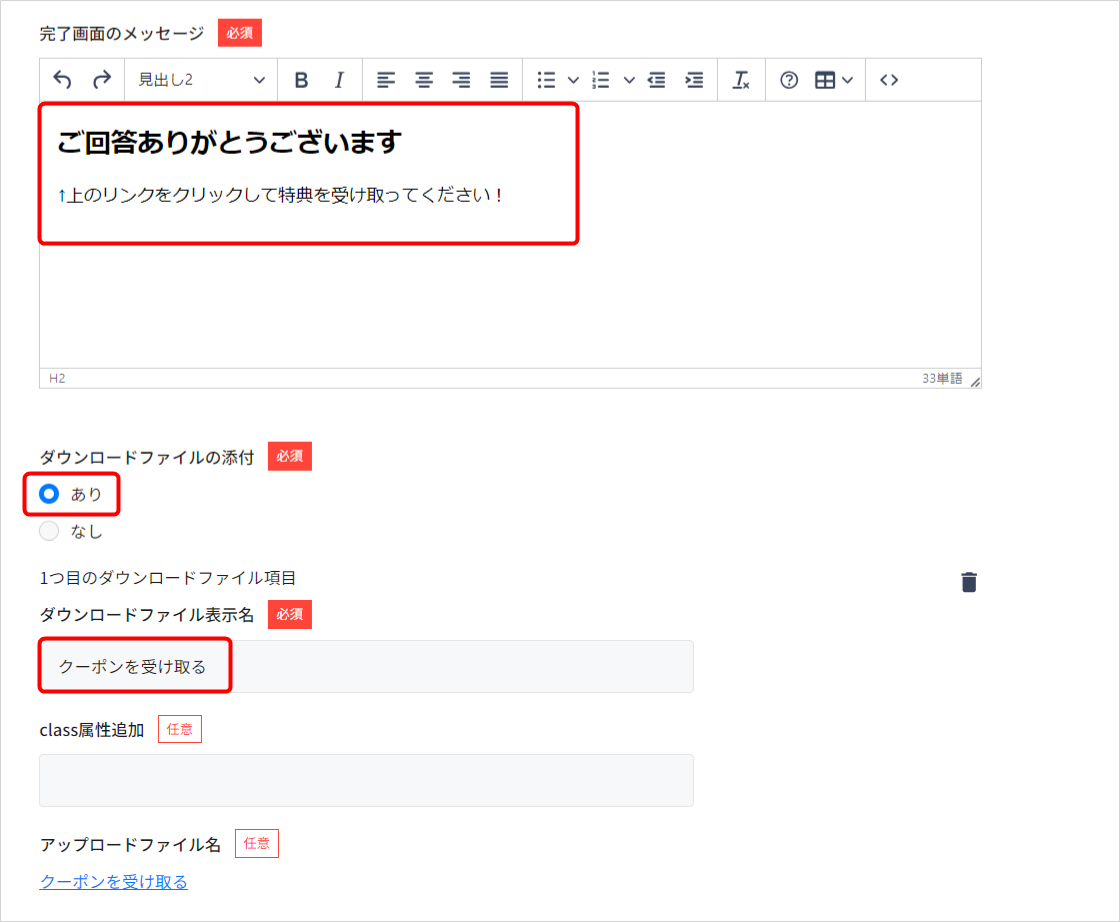Viewport: 1120px width, 922px height.
Task: Expand the numbered list style dropdown
Action: click(629, 80)
